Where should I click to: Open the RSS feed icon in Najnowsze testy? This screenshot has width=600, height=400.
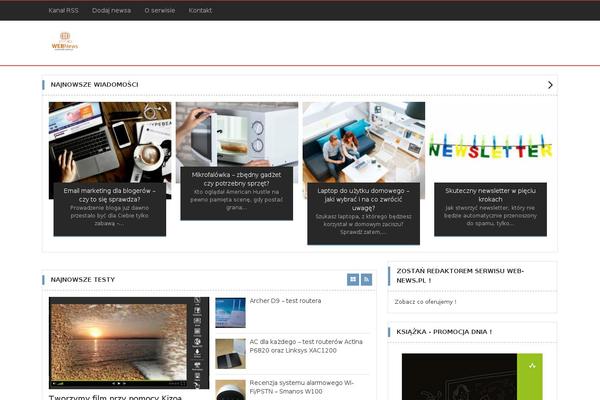(x=367, y=279)
